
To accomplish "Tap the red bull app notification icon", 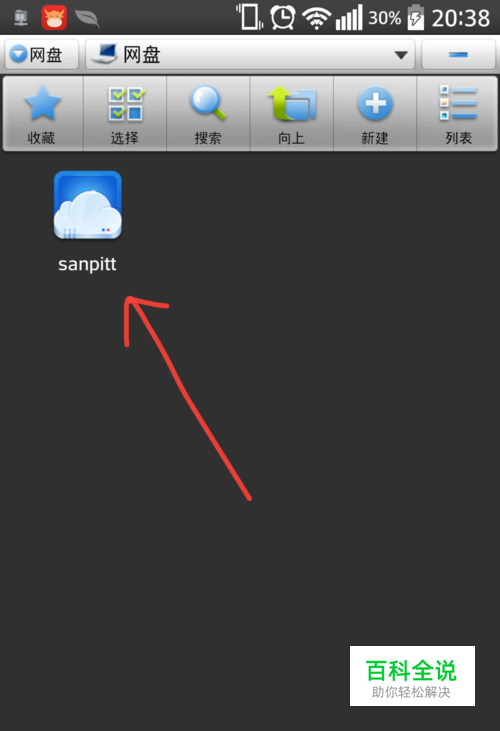I will click(x=54, y=18).
